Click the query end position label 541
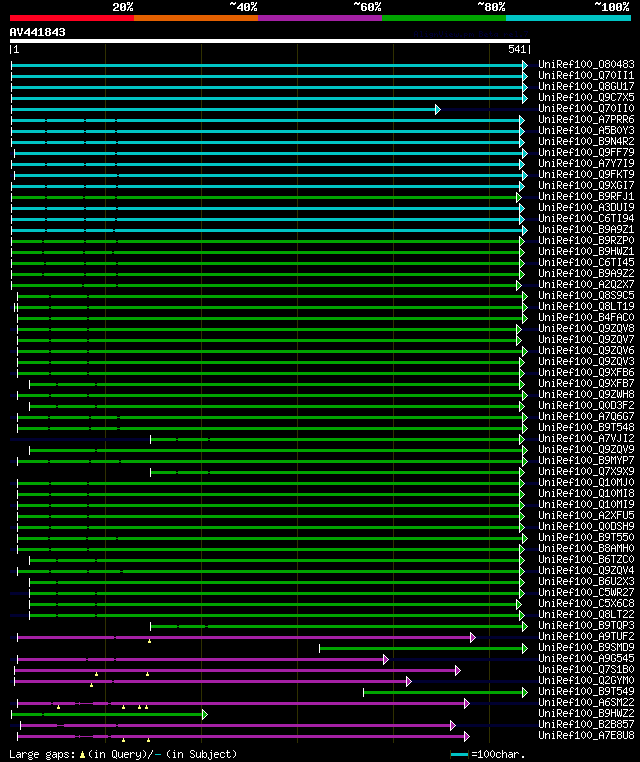Screen dimensions: 640x762 coord(517,50)
